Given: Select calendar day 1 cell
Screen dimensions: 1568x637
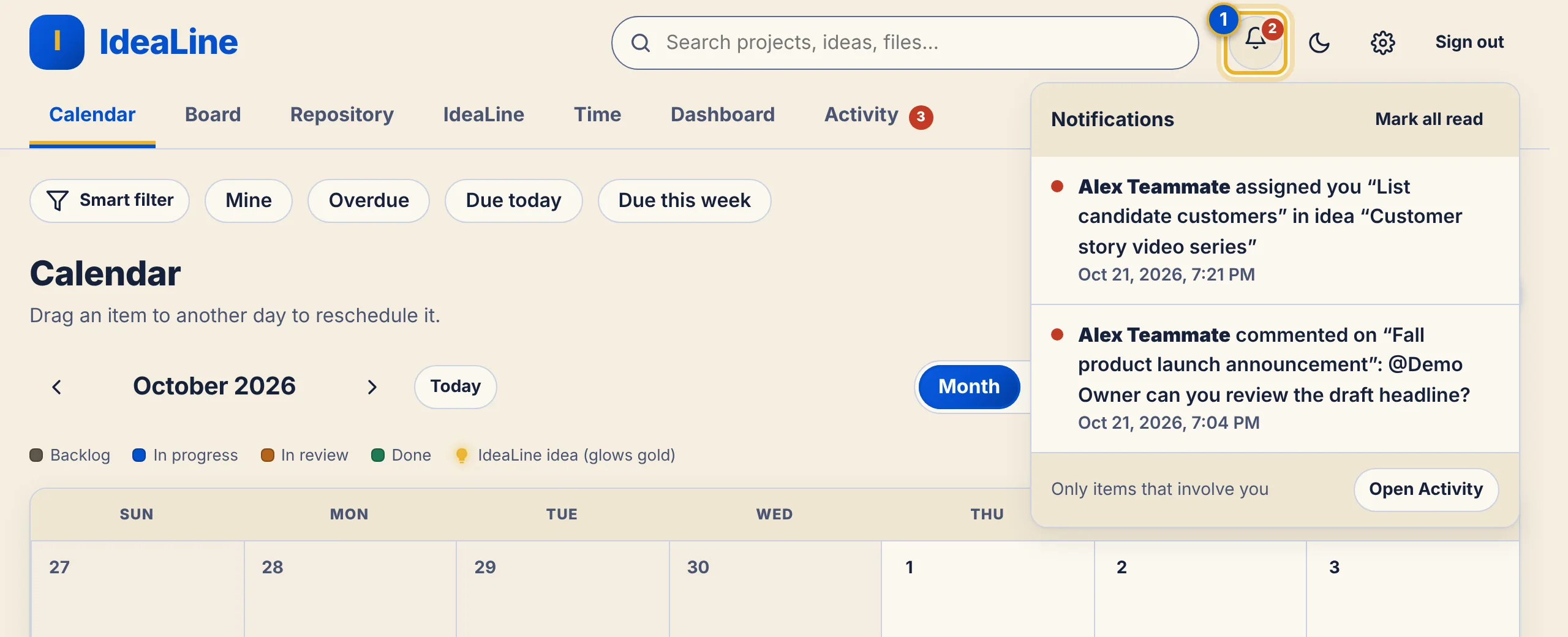Looking at the screenshot, I should tap(987, 589).
